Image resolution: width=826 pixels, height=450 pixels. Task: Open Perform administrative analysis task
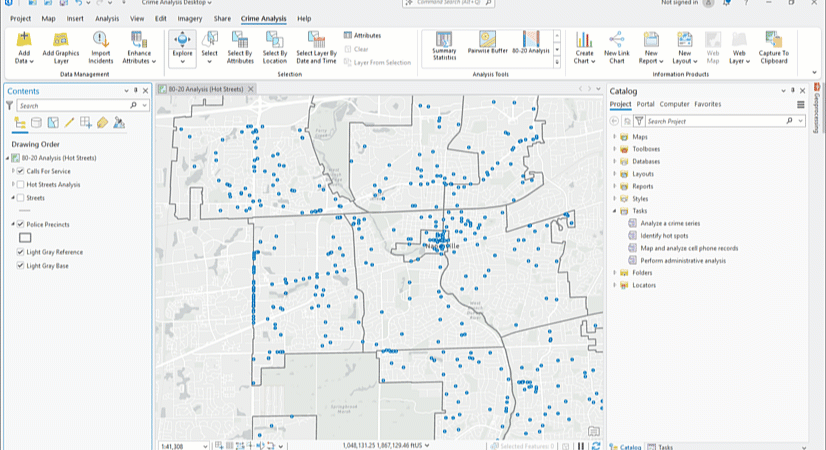[x=683, y=261]
